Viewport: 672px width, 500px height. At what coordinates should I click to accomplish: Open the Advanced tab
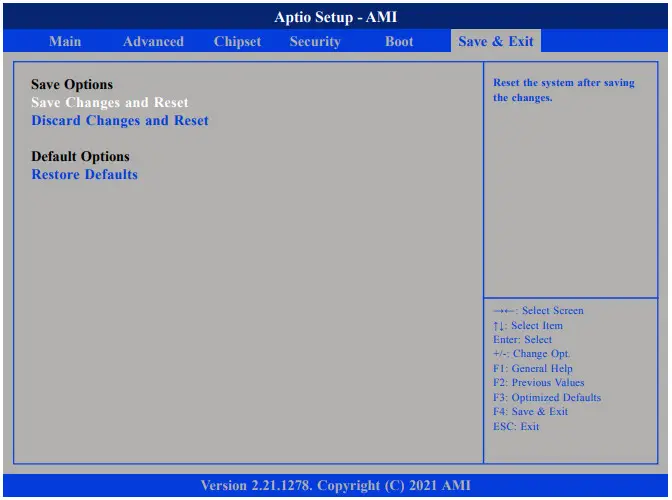153,41
